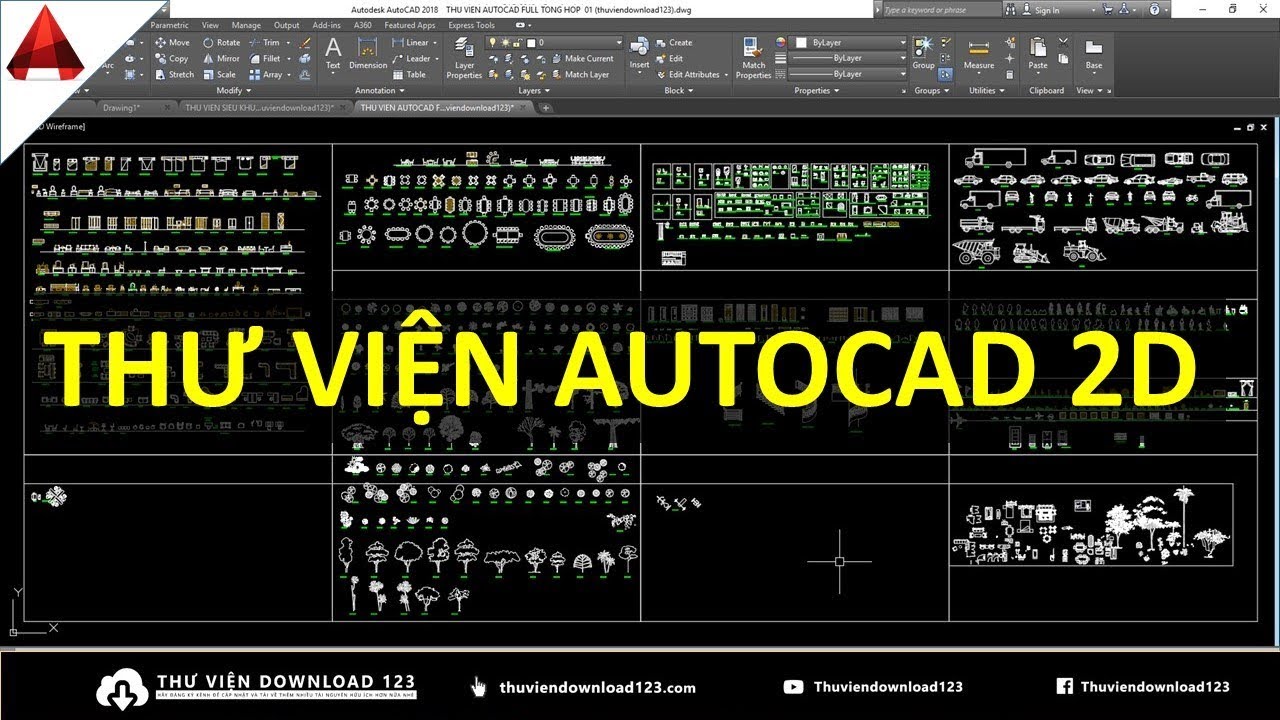1280x720 pixels.
Task: Open the Add-ins ribbon tab
Action: coord(327,25)
